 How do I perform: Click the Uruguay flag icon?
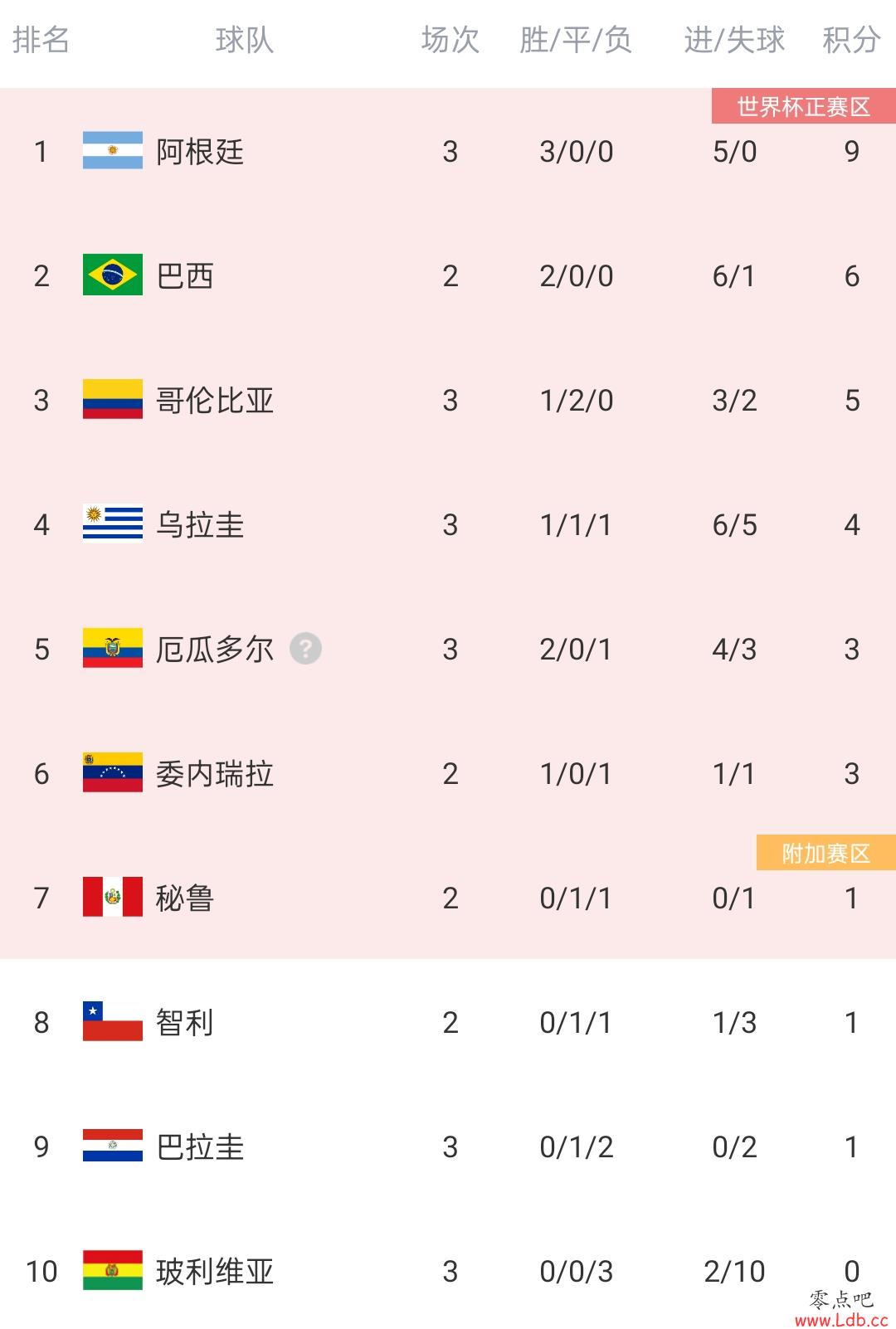point(113,524)
